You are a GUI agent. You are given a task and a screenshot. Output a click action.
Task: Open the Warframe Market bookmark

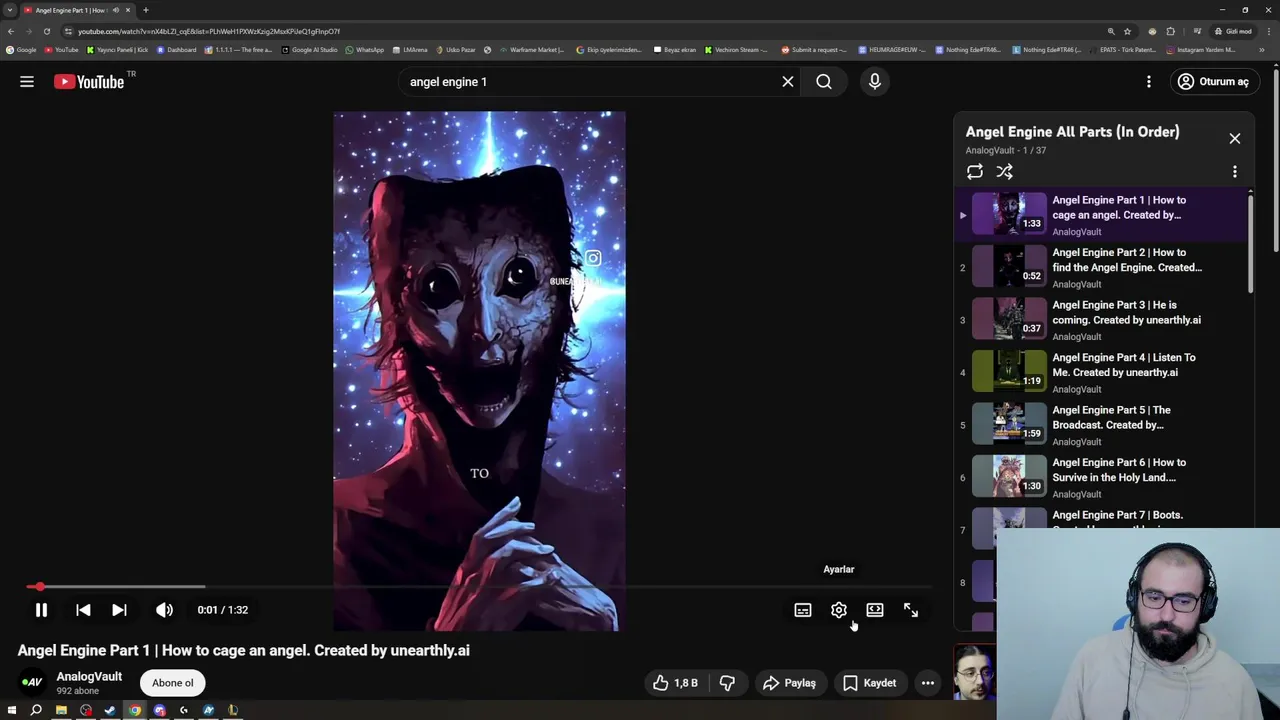coord(531,49)
